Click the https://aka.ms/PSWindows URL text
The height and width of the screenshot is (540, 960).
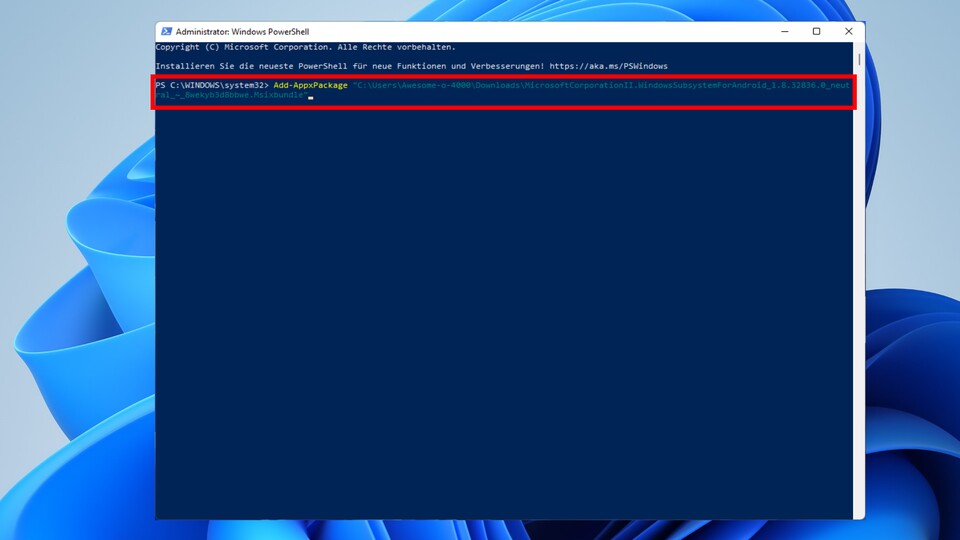(x=608, y=66)
